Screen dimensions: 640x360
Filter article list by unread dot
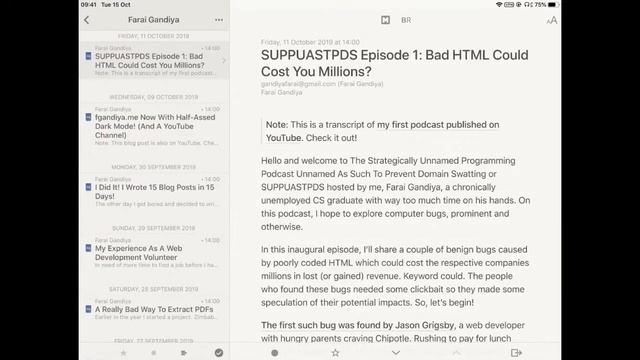(153, 353)
